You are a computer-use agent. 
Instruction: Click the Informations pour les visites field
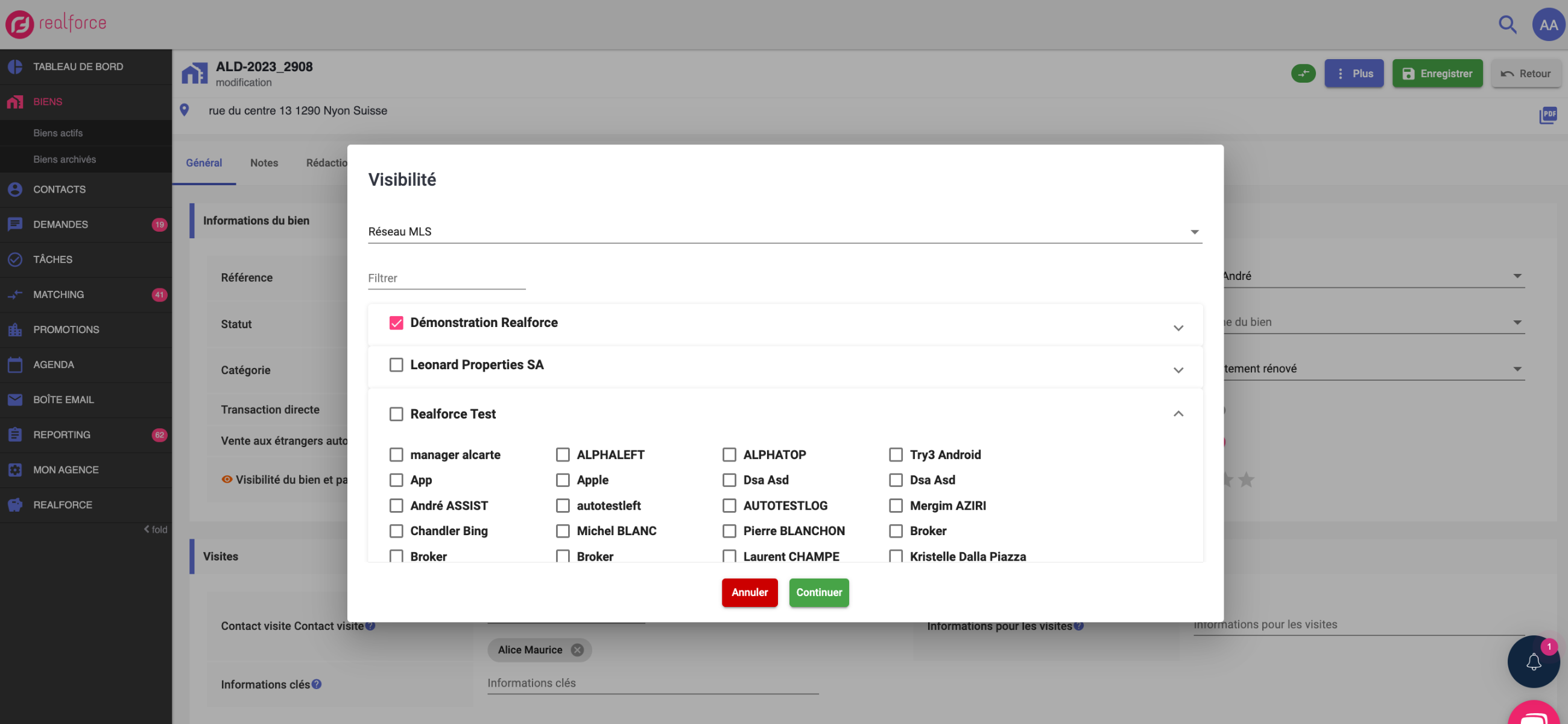click(x=1359, y=624)
